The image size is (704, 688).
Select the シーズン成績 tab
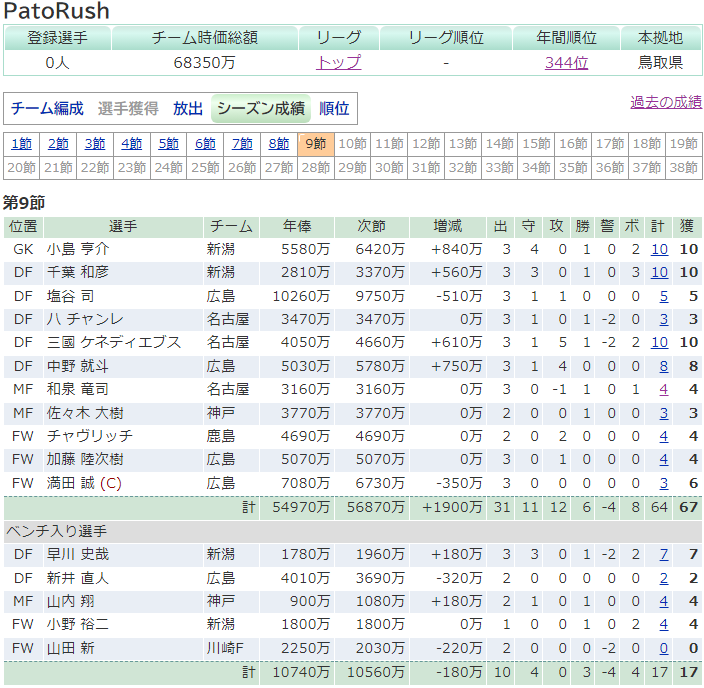pyautogui.click(x=261, y=109)
